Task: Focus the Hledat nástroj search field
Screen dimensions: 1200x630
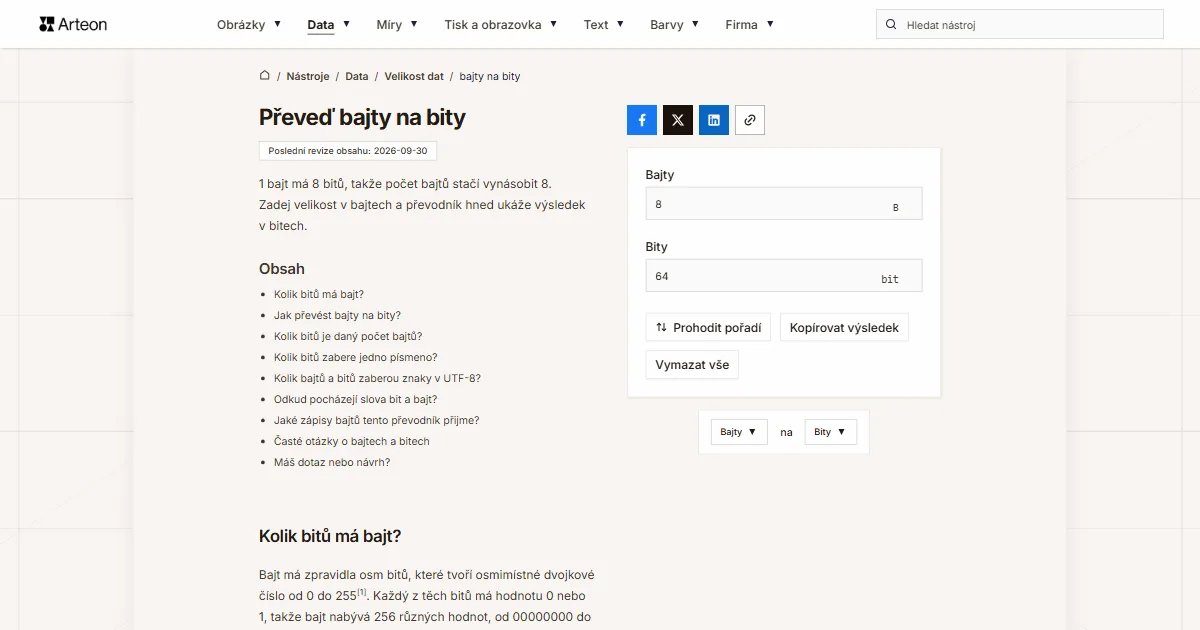Action: (x=1020, y=24)
